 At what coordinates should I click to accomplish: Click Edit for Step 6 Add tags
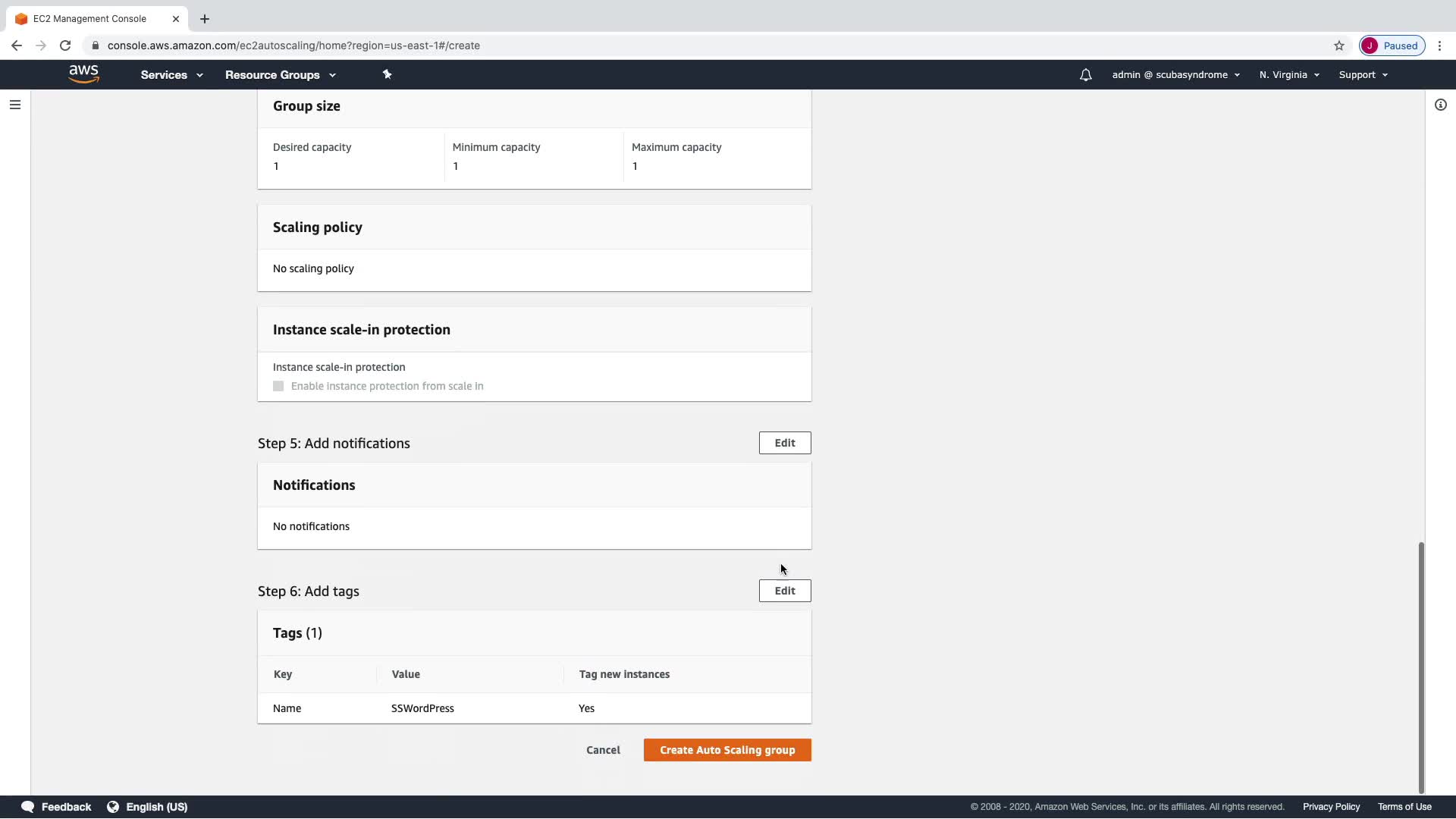point(784,591)
